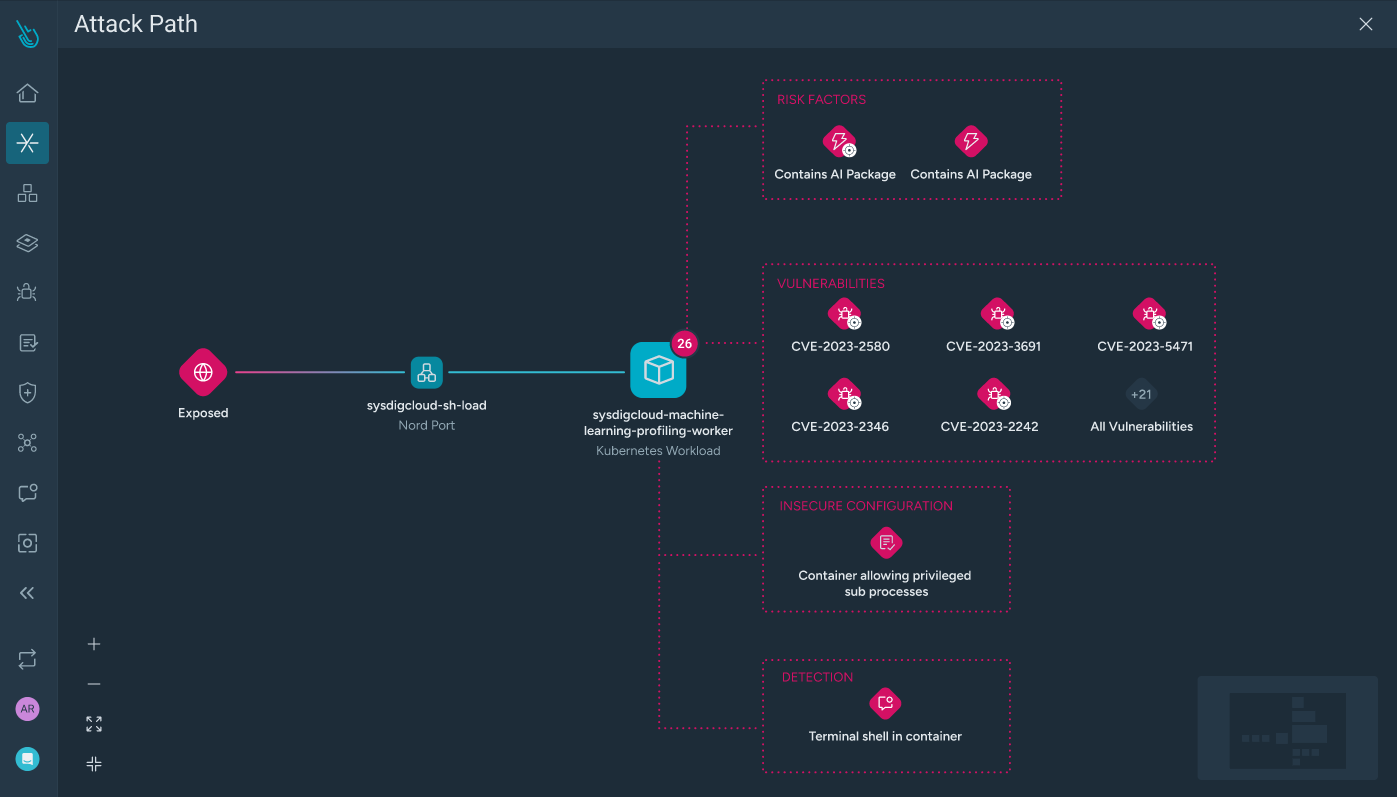Select the sysdigcloud-sh-load node icon

point(427,373)
